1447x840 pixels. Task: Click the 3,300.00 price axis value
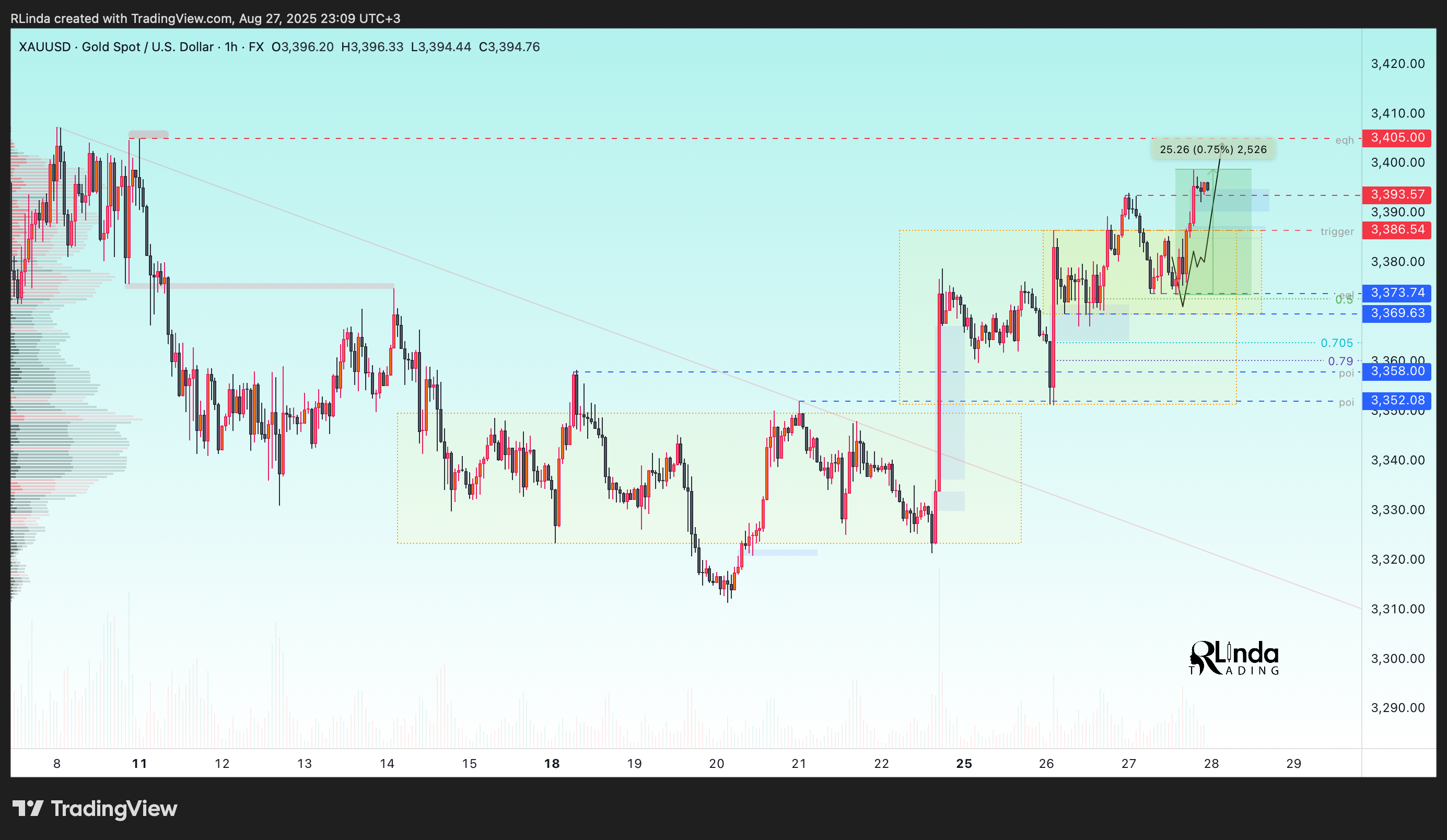coord(1397,659)
